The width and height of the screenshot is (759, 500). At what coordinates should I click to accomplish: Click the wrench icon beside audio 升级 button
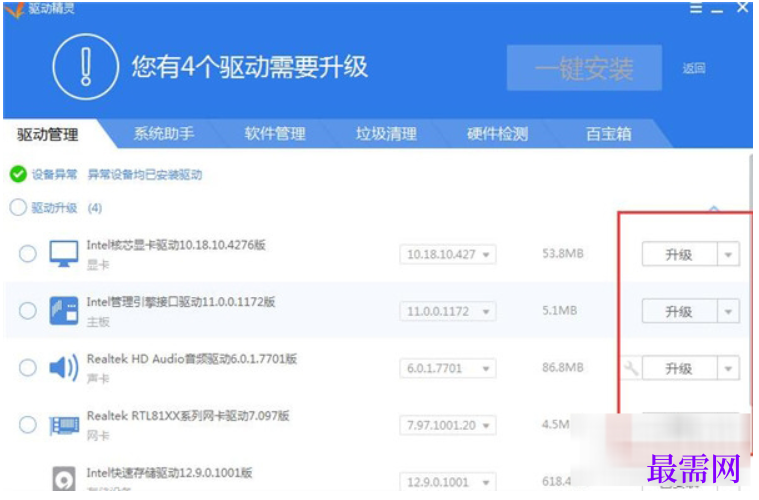(x=631, y=368)
